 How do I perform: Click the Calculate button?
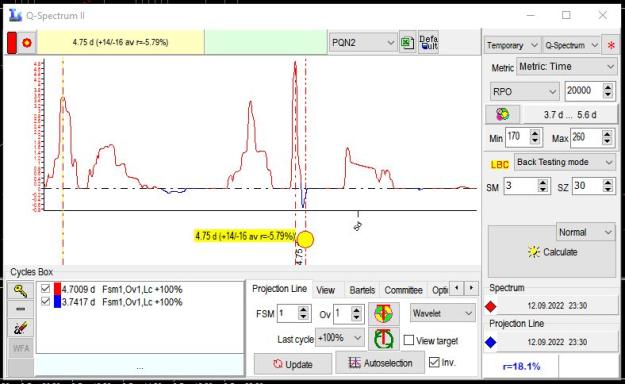click(x=552, y=252)
